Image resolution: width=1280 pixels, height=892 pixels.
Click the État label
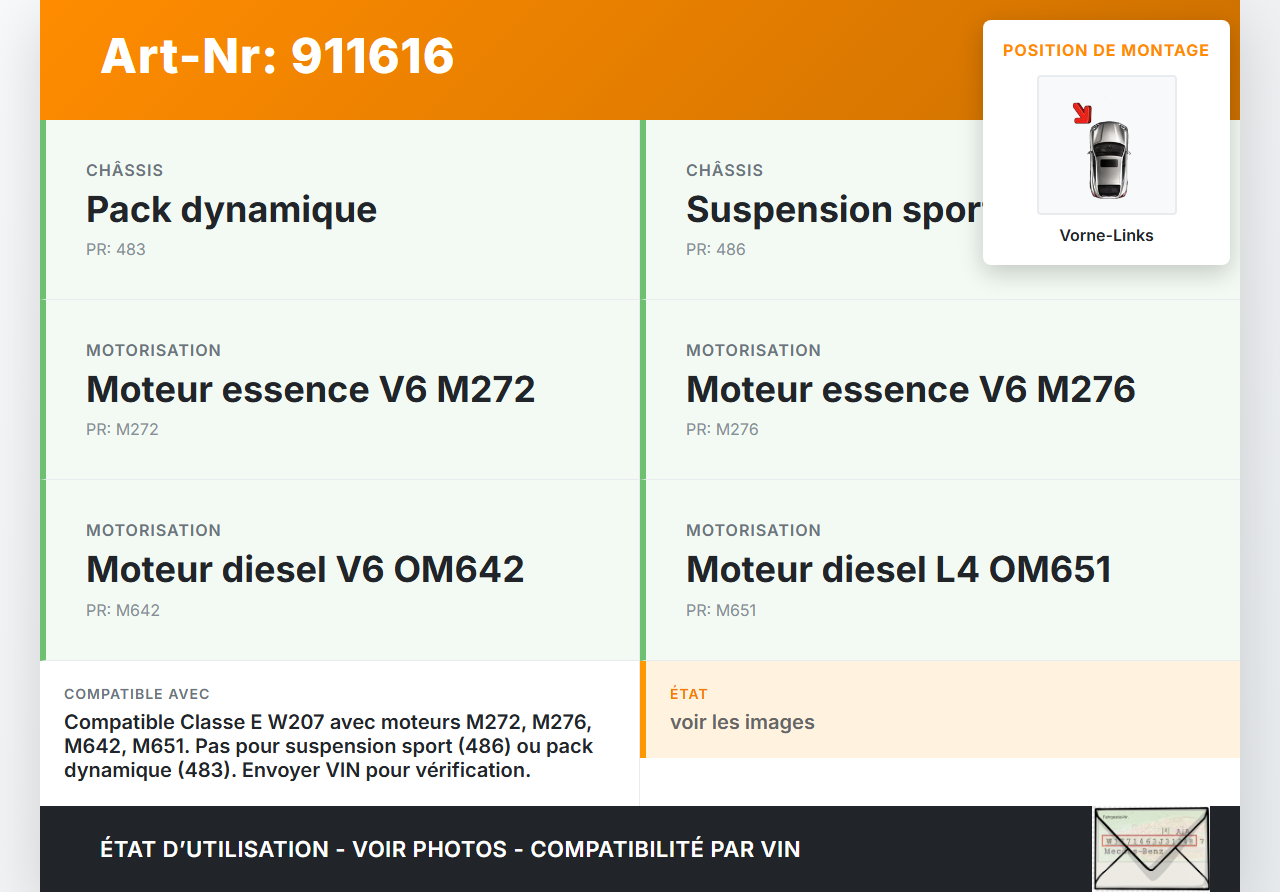[689, 694]
